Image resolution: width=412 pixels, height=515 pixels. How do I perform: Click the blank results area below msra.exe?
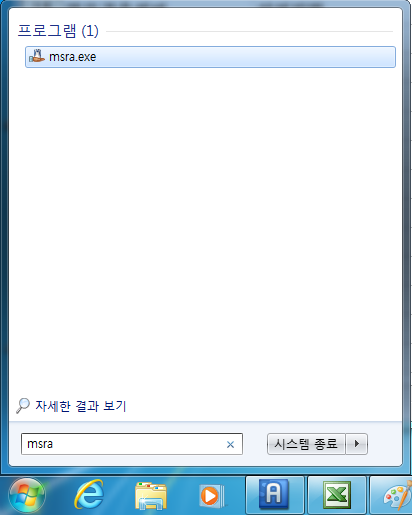(x=205, y=230)
